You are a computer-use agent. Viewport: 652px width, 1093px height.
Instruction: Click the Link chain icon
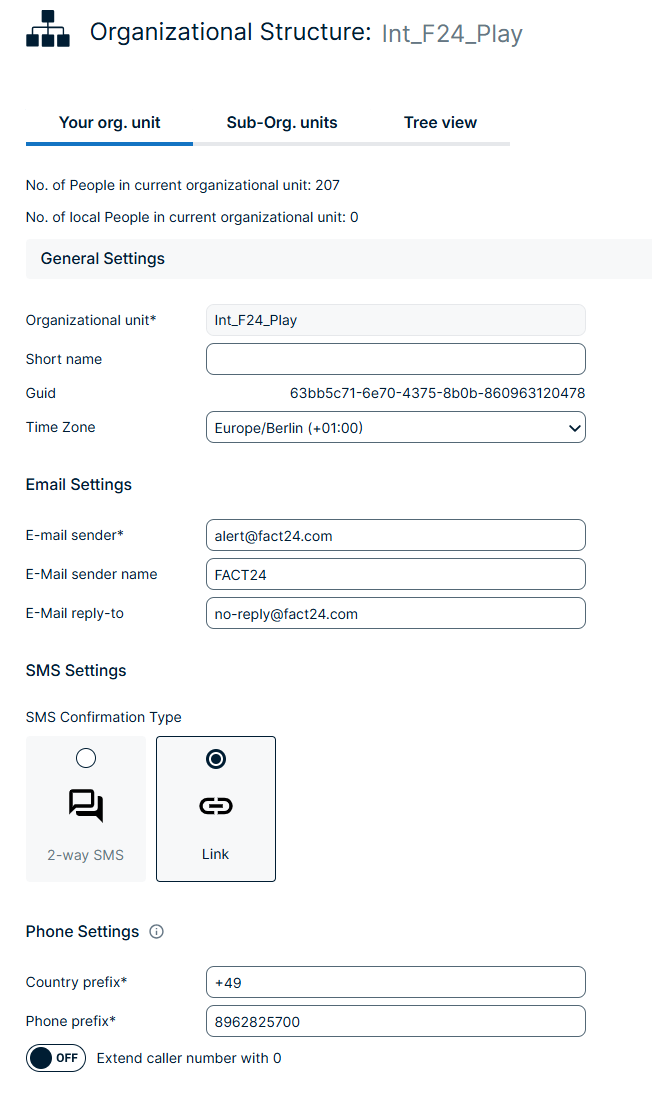point(216,806)
